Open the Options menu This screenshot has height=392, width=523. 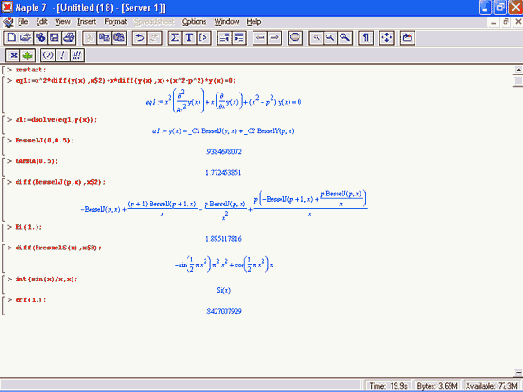(x=193, y=22)
